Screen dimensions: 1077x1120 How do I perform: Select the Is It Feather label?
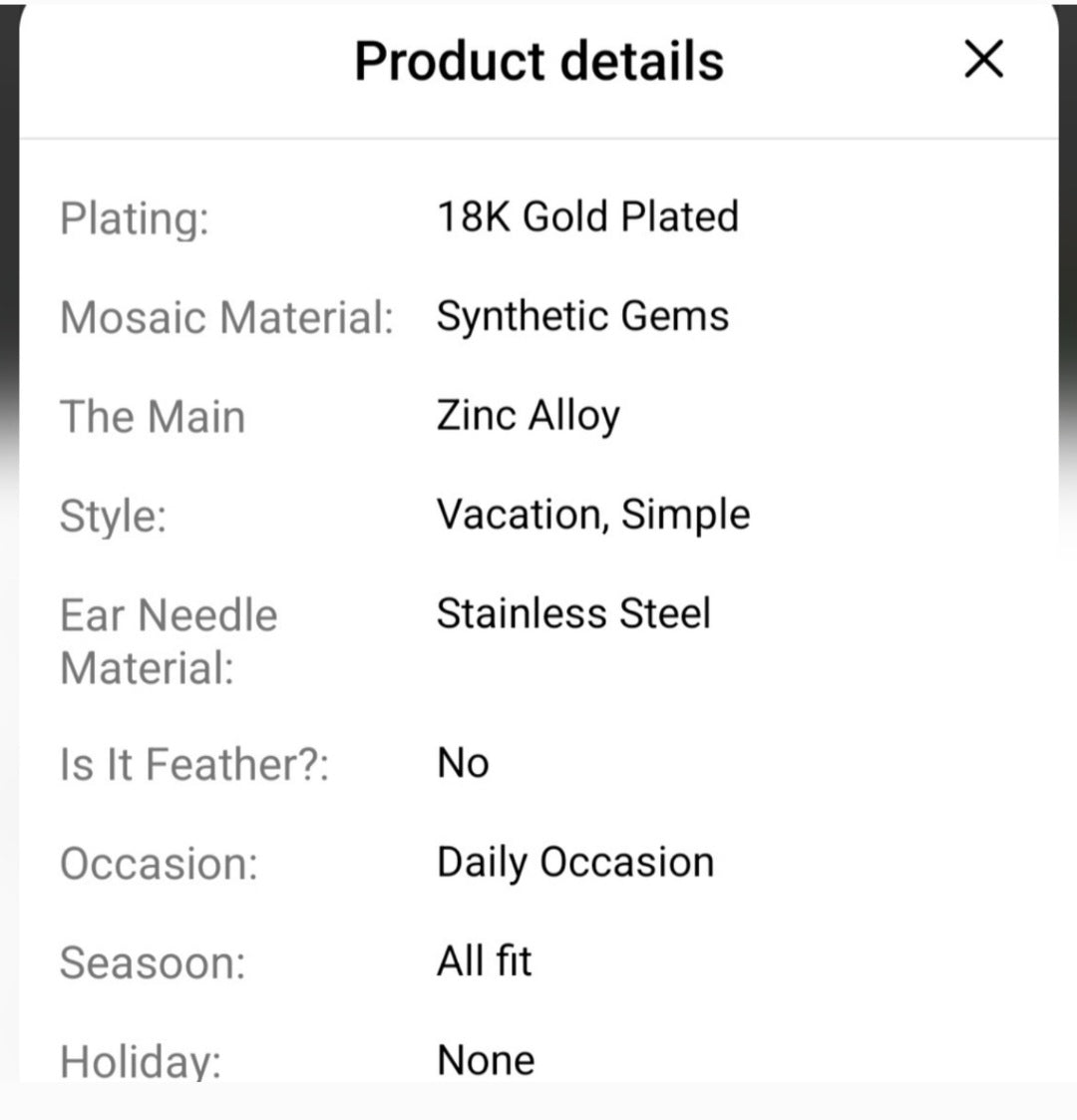pyautogui.click(x=194, y=765)
